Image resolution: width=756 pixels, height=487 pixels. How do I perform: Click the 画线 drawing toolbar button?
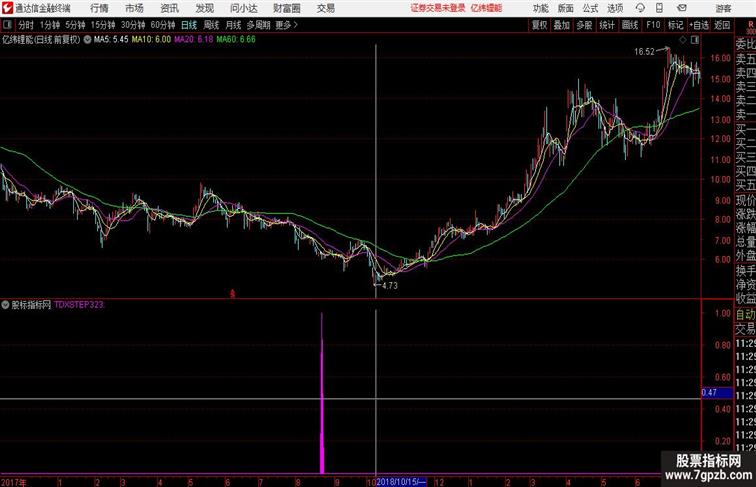tap(630, 25)
